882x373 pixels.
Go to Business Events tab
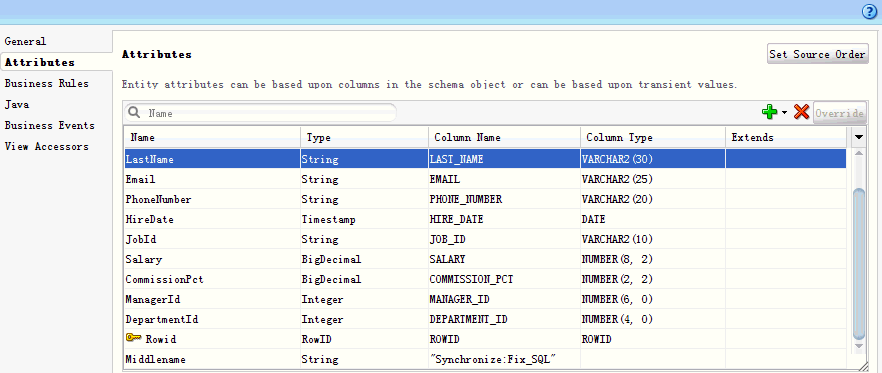click(50, 125)
